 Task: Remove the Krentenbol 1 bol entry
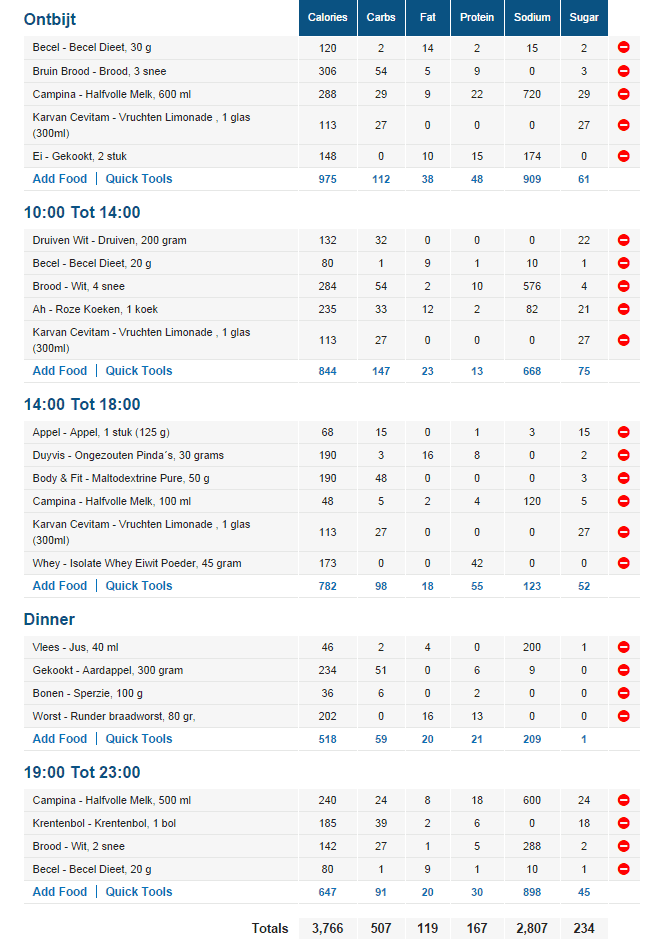(x=623, y=823)
